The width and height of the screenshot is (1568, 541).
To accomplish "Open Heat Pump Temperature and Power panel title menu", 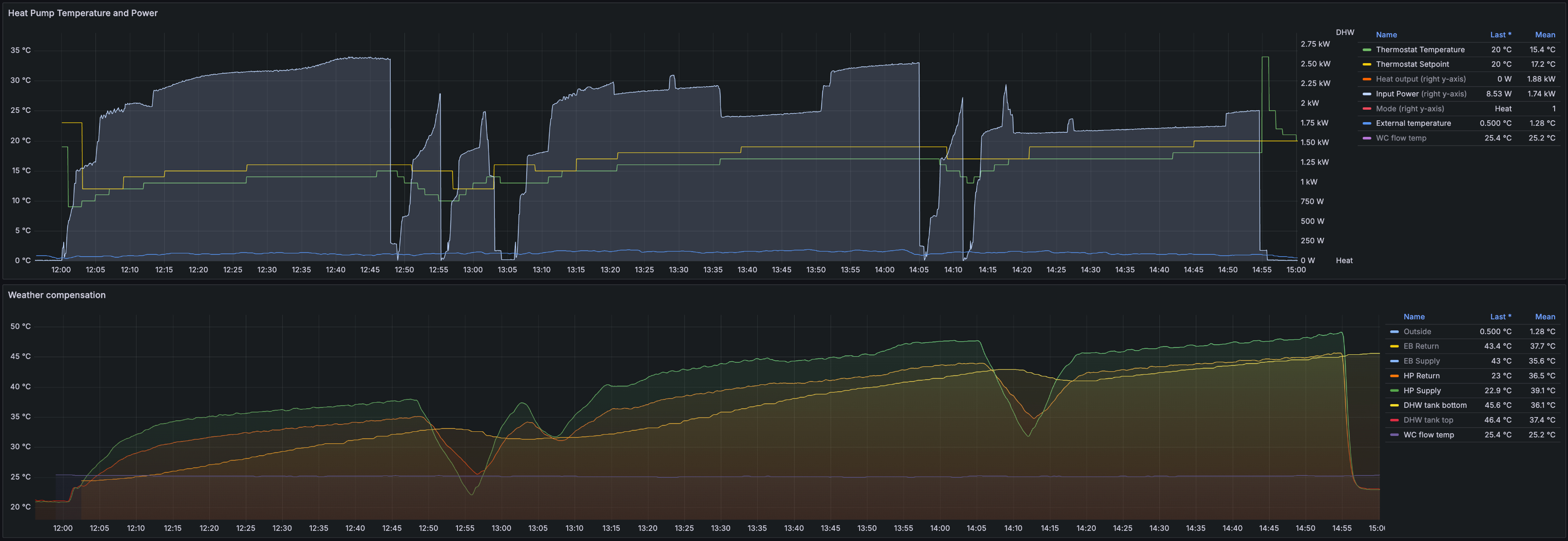I will tap(83, 13).
